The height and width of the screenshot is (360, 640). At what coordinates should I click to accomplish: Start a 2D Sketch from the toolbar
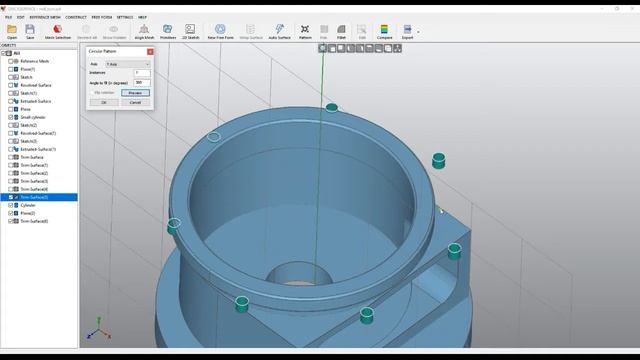(x=190, y=31)
